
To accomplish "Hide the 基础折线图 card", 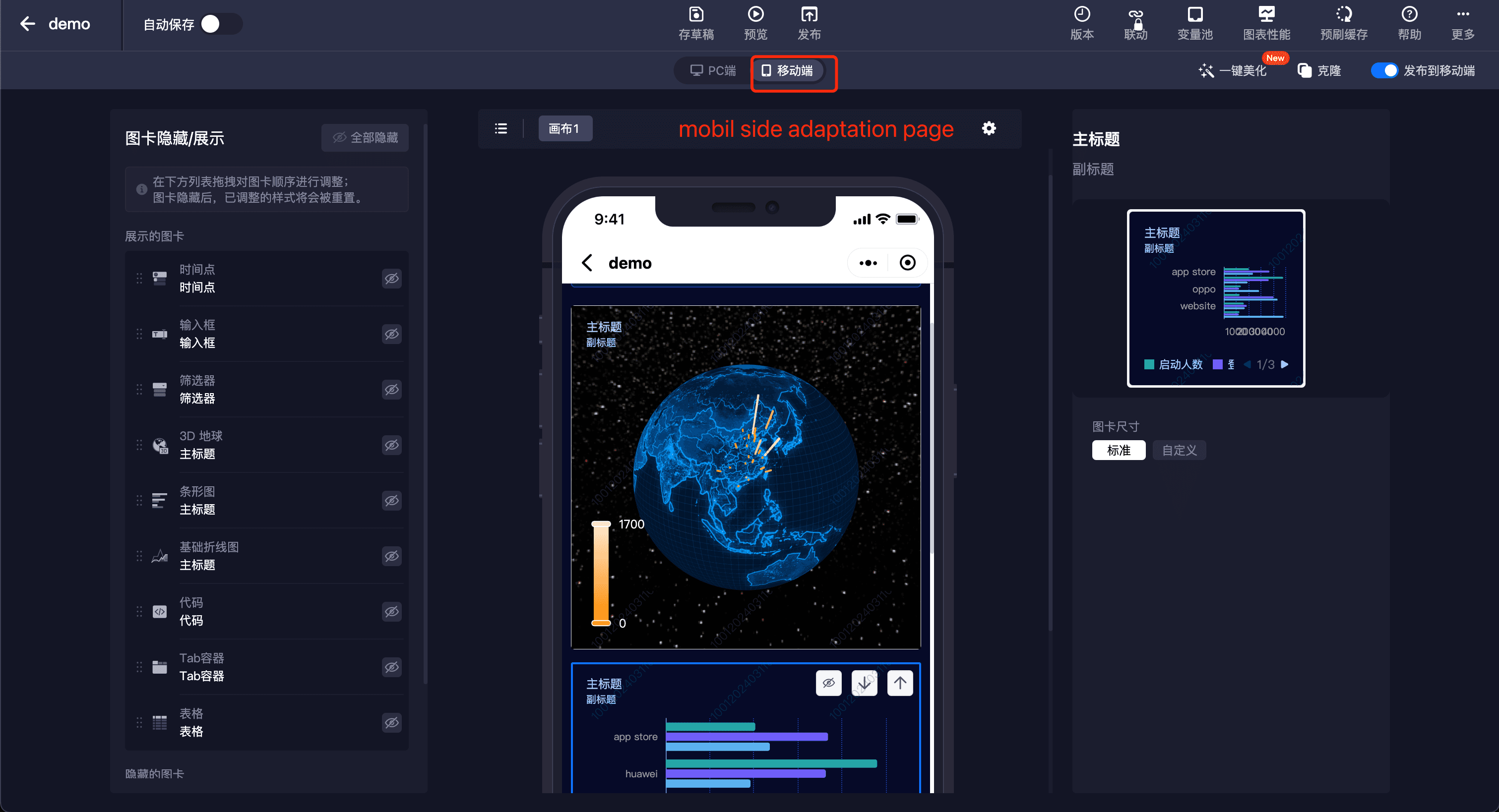I will point(392,556).
